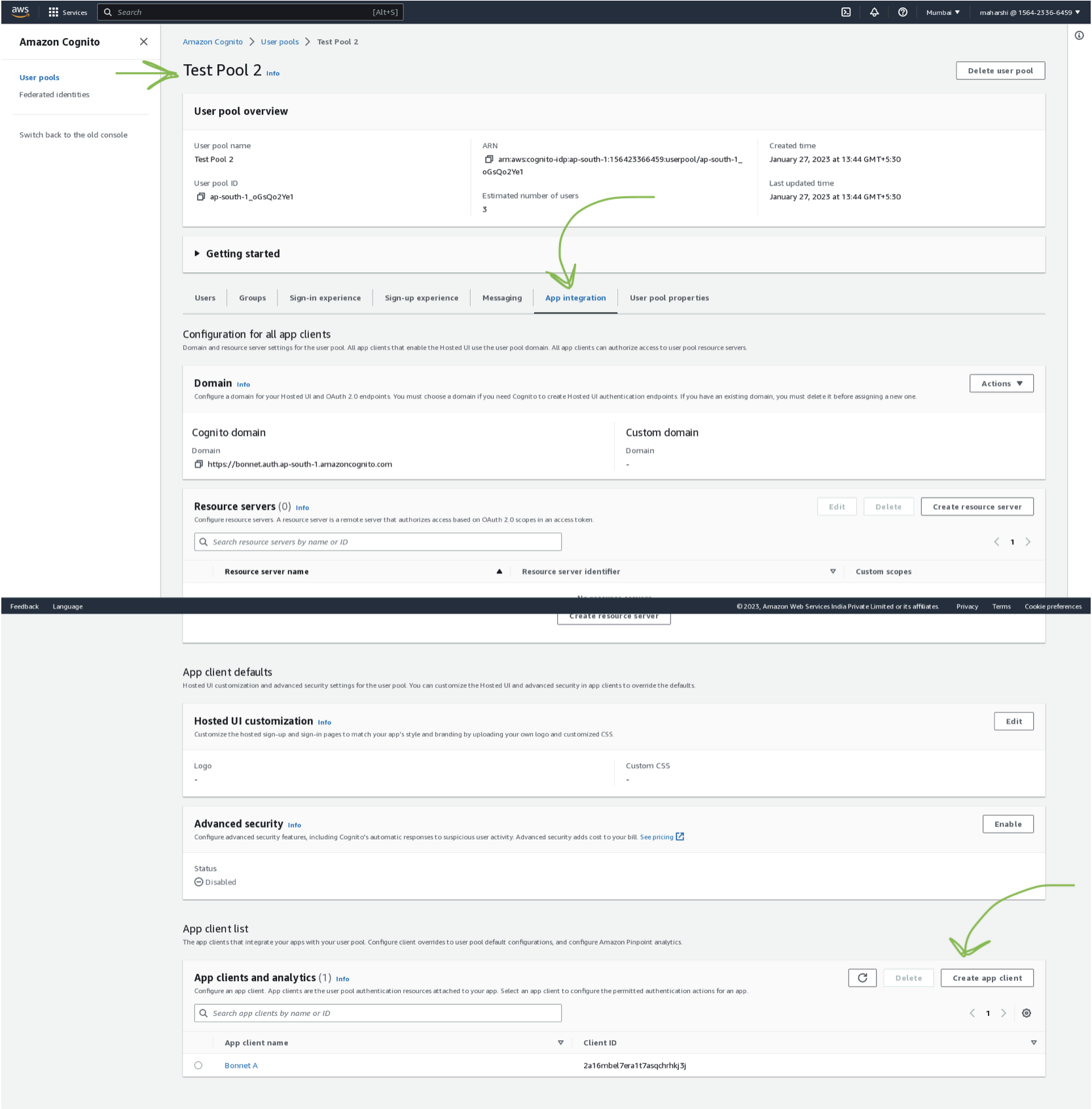Switch back to the old console
The image size is (1092, 1109).
click(73, 135)
